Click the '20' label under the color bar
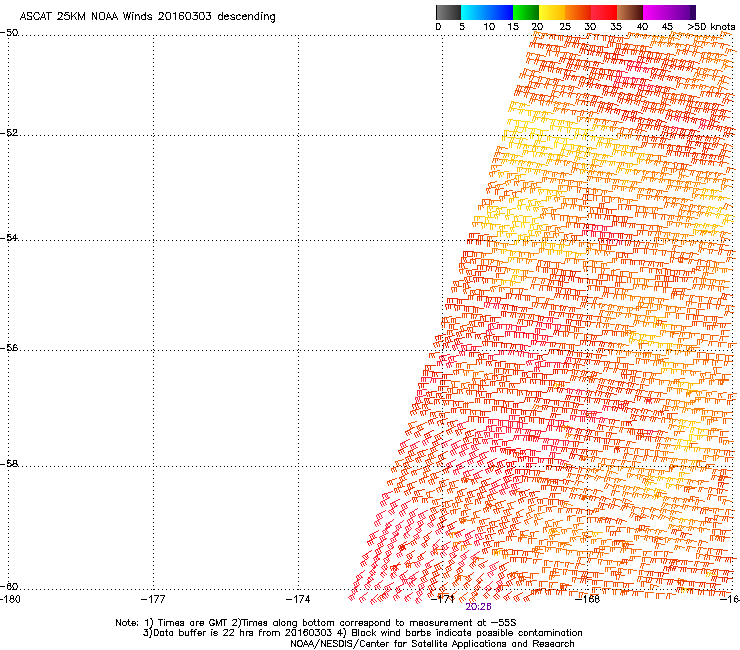This screenshot has width=740, height=650. click(x=538, y=27)
